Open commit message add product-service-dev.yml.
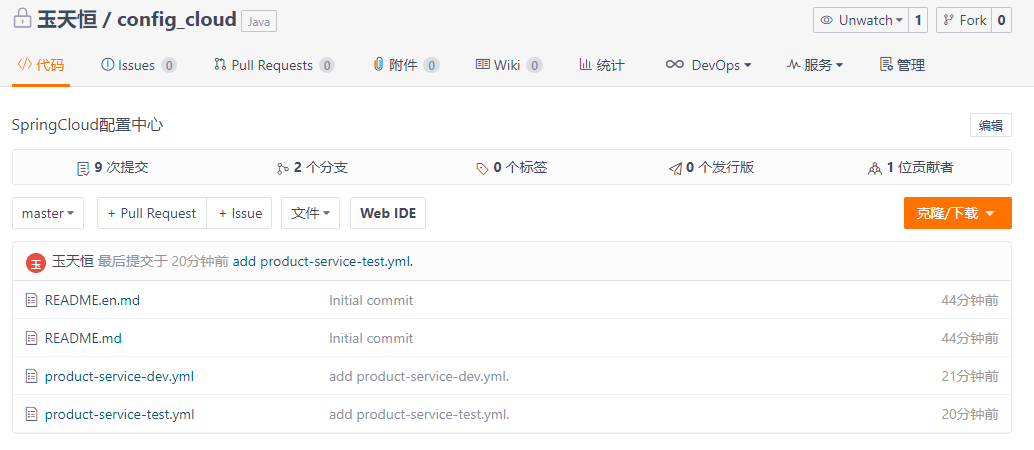 [419, 377]
